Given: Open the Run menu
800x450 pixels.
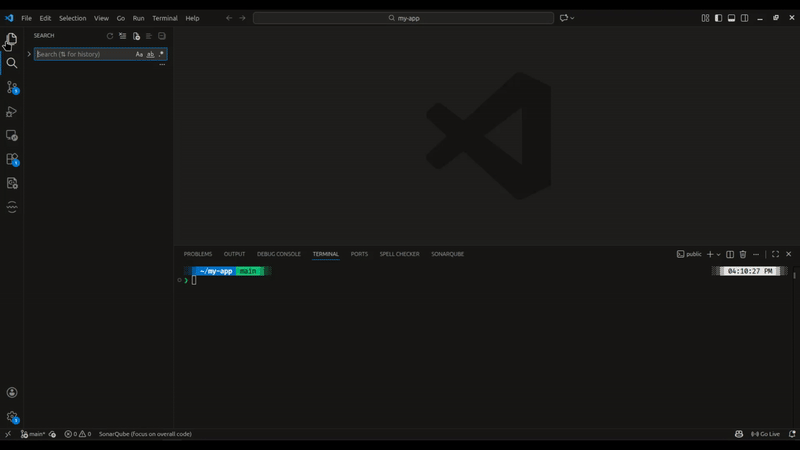Looking at the screenshot, I should pos(138,18).
